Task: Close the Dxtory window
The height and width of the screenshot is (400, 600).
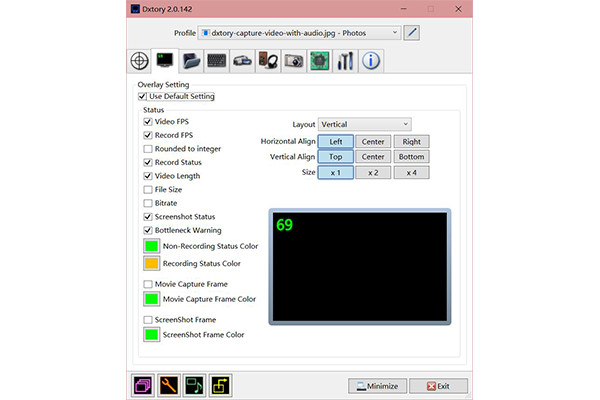Action: [458, 9]
